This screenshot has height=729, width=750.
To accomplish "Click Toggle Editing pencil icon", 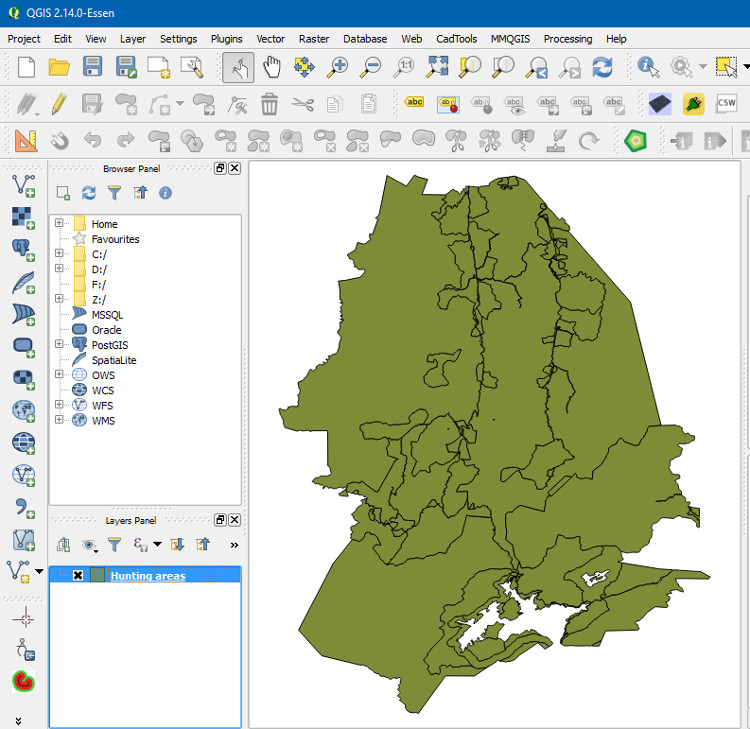I will (x=59, y=104).
